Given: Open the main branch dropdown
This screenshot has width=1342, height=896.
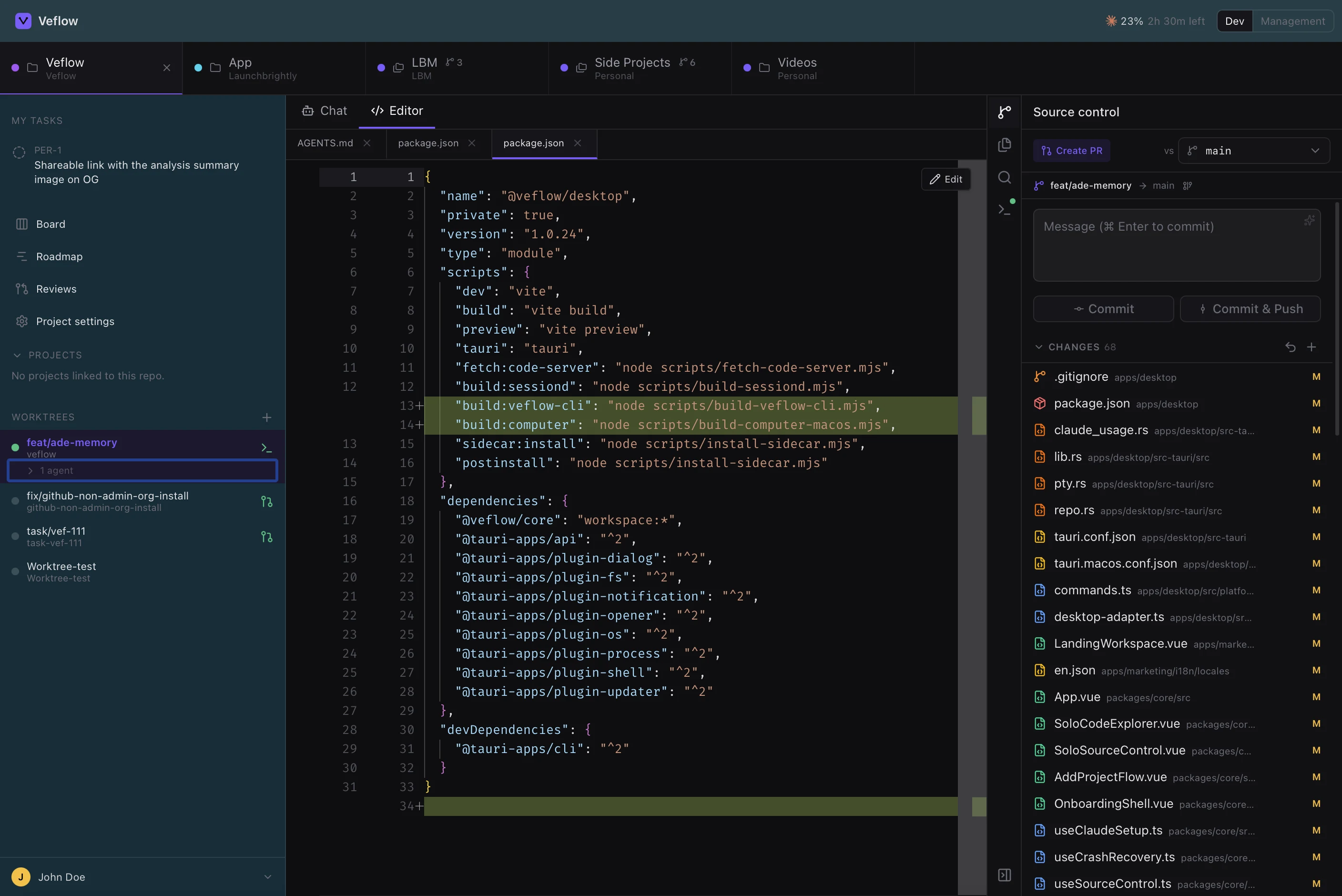Looking at the screenshot, I should point(1253,151).
